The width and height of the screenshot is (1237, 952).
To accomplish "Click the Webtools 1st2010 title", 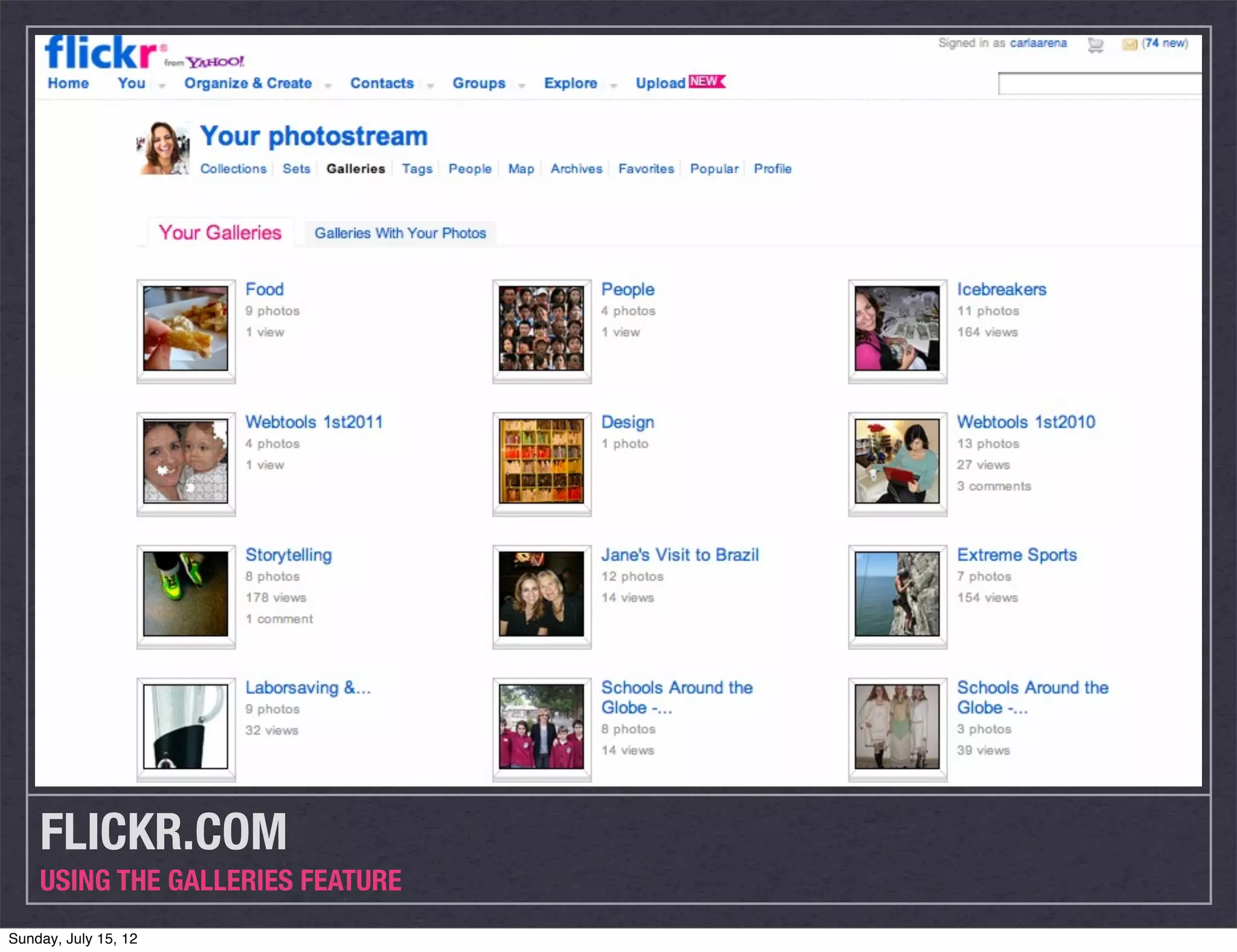I will [1026, 422].
